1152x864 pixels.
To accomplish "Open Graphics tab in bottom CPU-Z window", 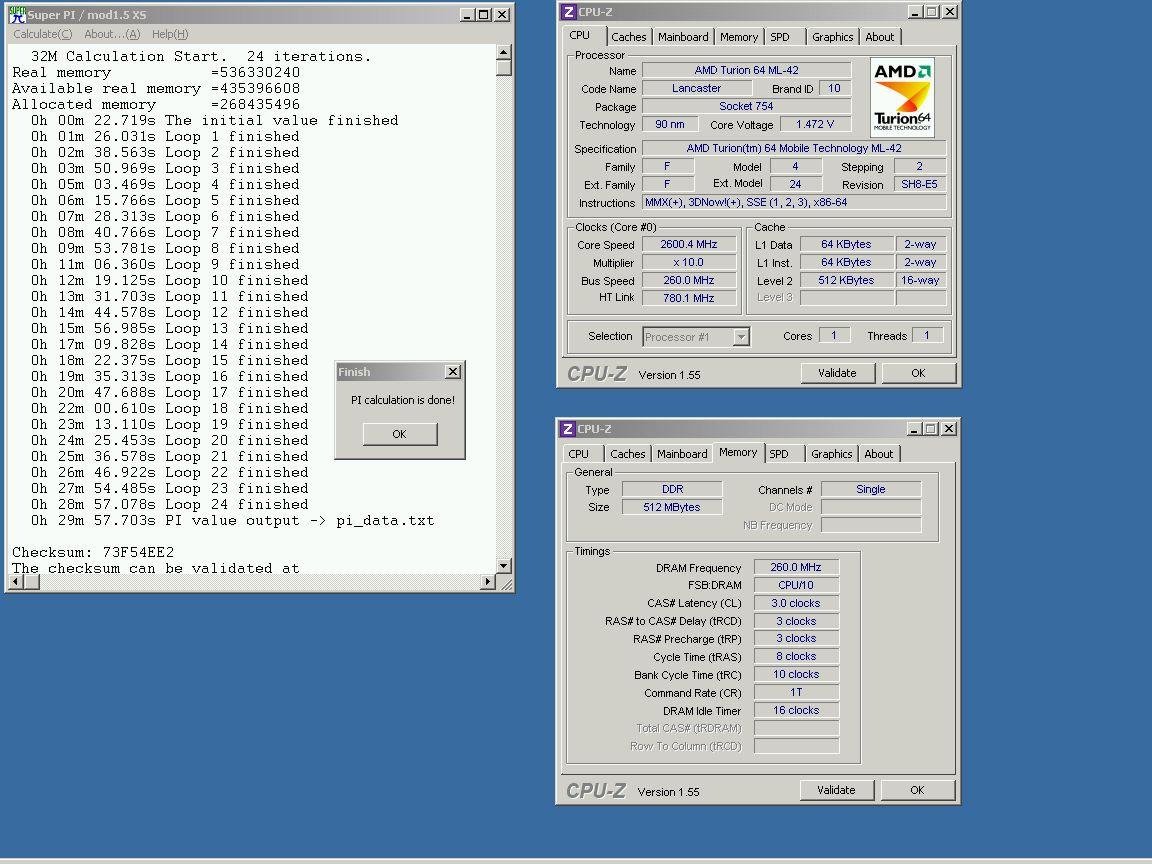I will [x=832, y=454].
